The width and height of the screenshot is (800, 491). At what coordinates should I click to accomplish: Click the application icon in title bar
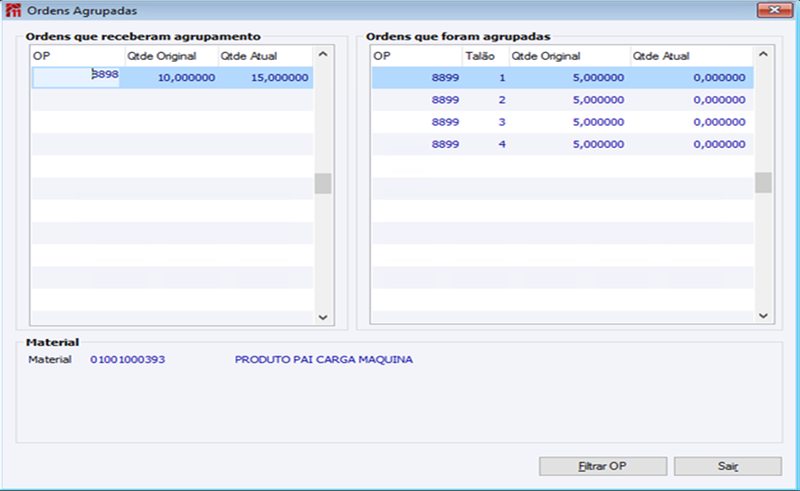click(x=13, y=10)
